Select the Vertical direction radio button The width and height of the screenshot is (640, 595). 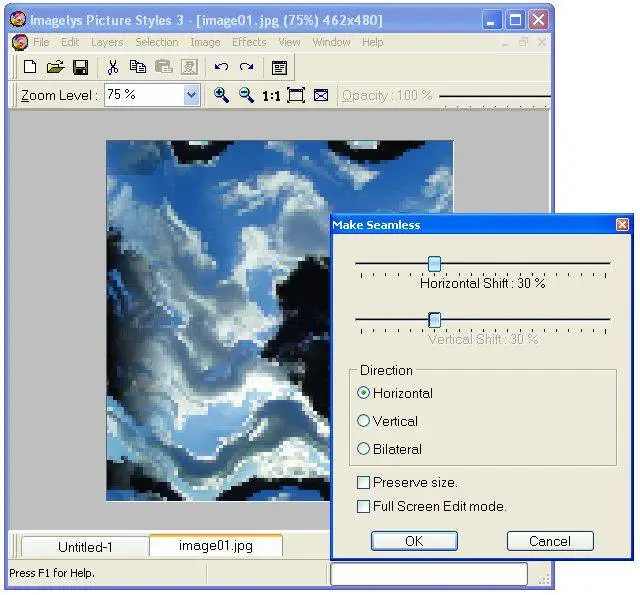click(363, 421)
